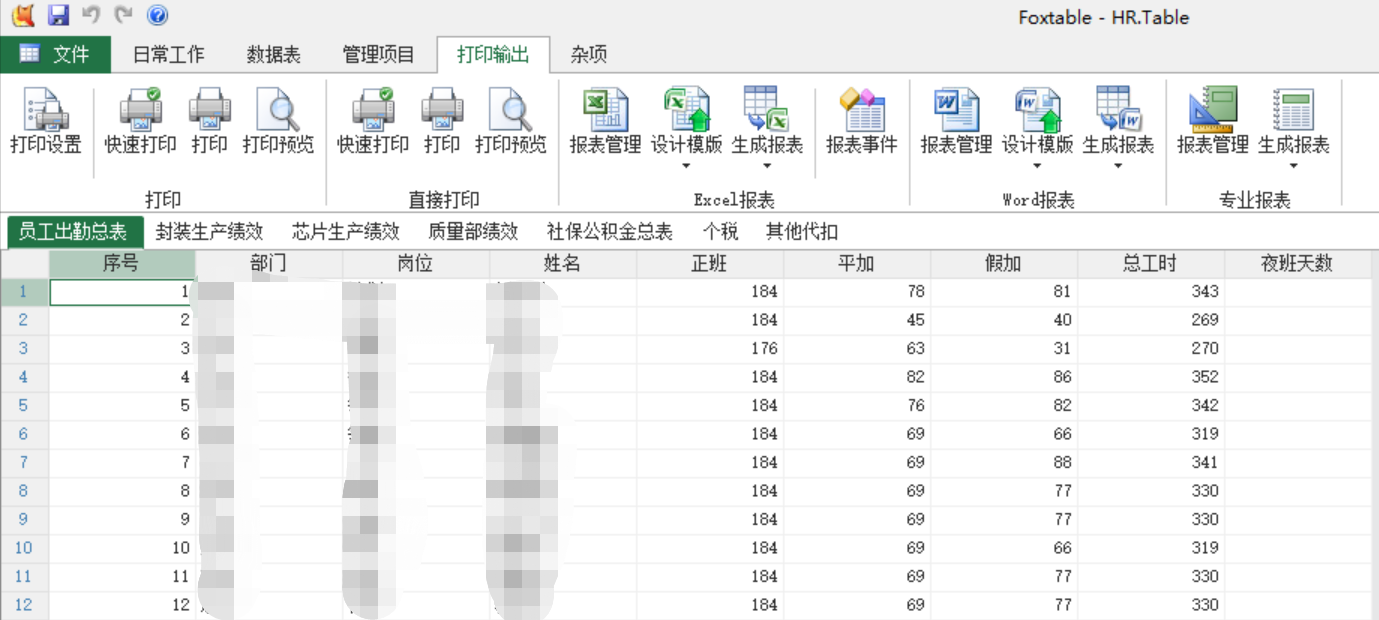Click the 正班 cell in row 3
This screenshot has height=620, width=1379.
[710, 349]
